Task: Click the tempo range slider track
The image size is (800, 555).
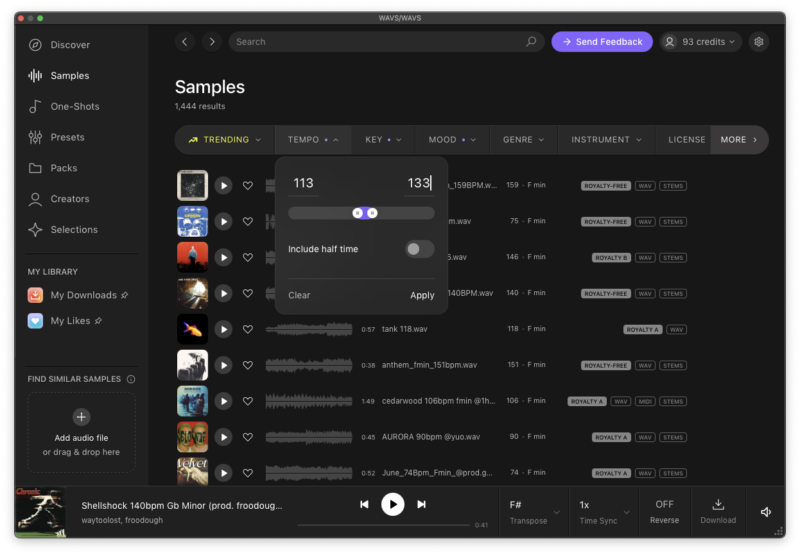Action: [x=320, y=213]
